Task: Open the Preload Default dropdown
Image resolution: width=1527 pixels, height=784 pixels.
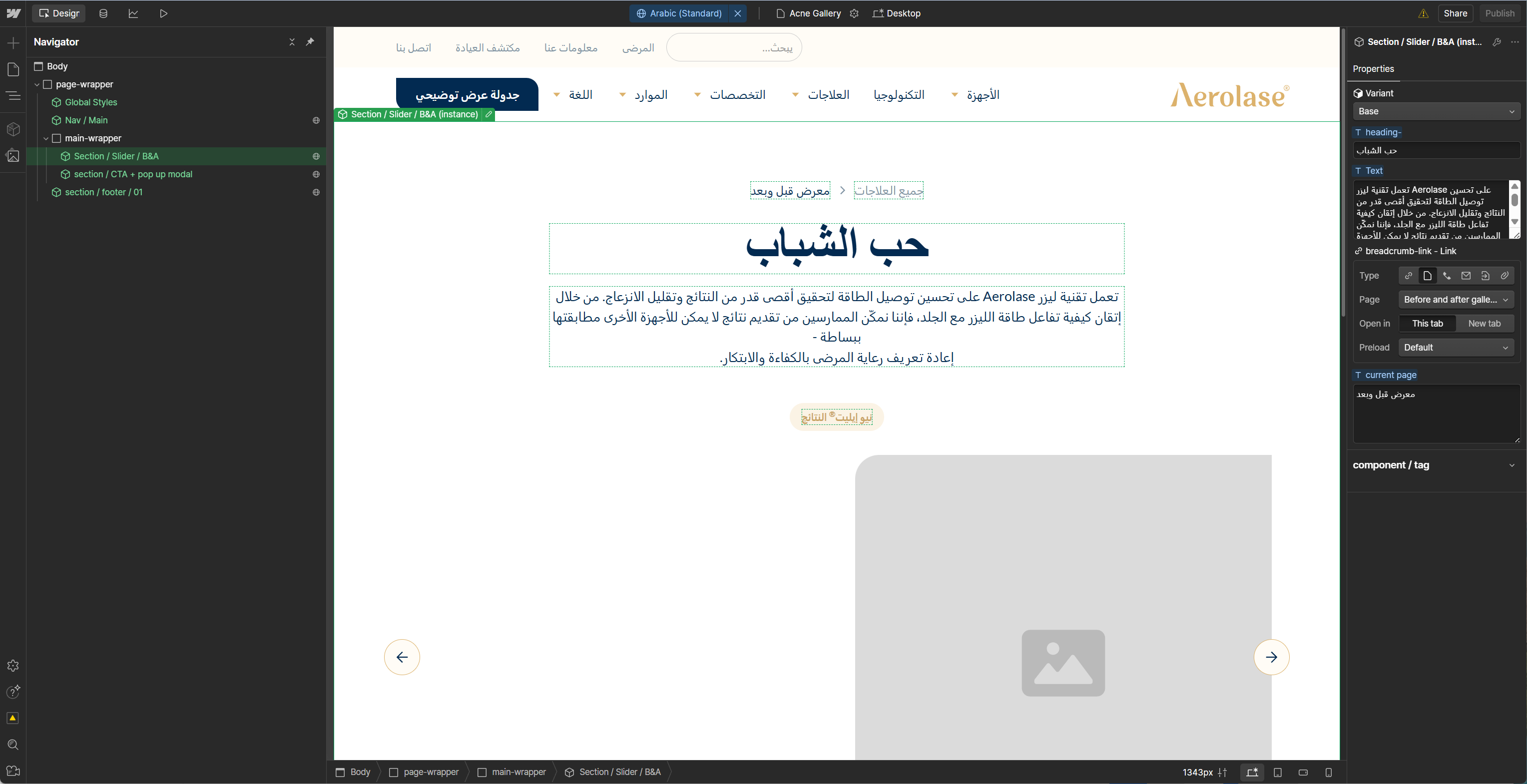Action: [x=1455, y=348]
